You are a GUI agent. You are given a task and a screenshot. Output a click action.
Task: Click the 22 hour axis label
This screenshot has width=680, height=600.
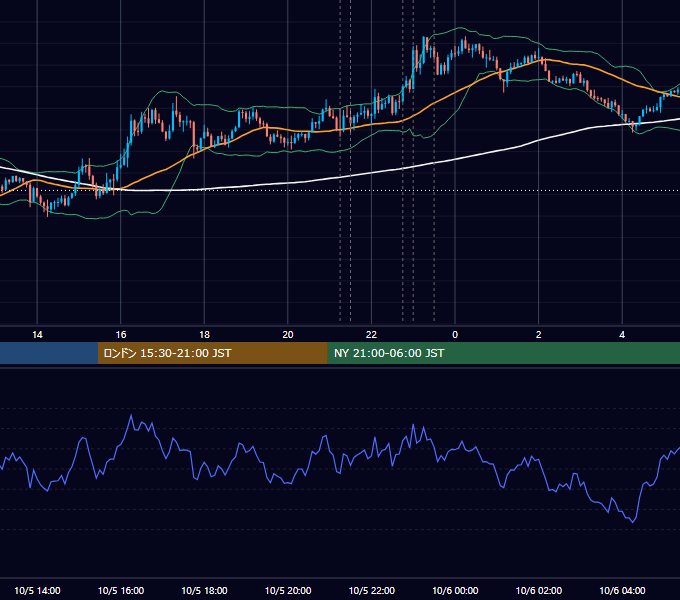(x=371, y=335)
